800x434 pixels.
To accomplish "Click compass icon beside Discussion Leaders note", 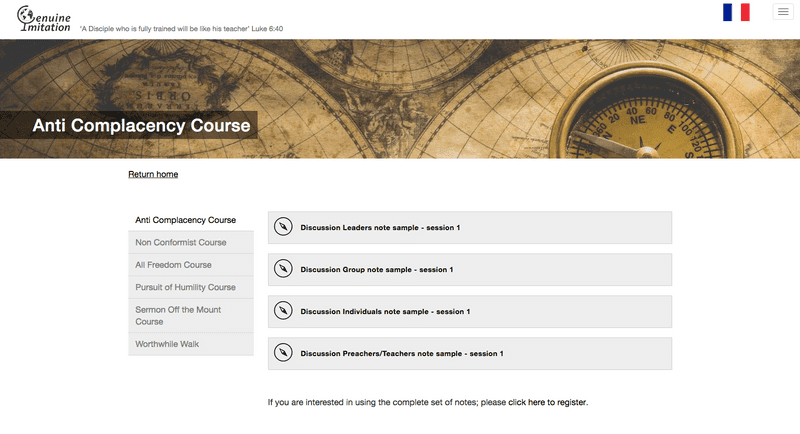I will point(283,227).
